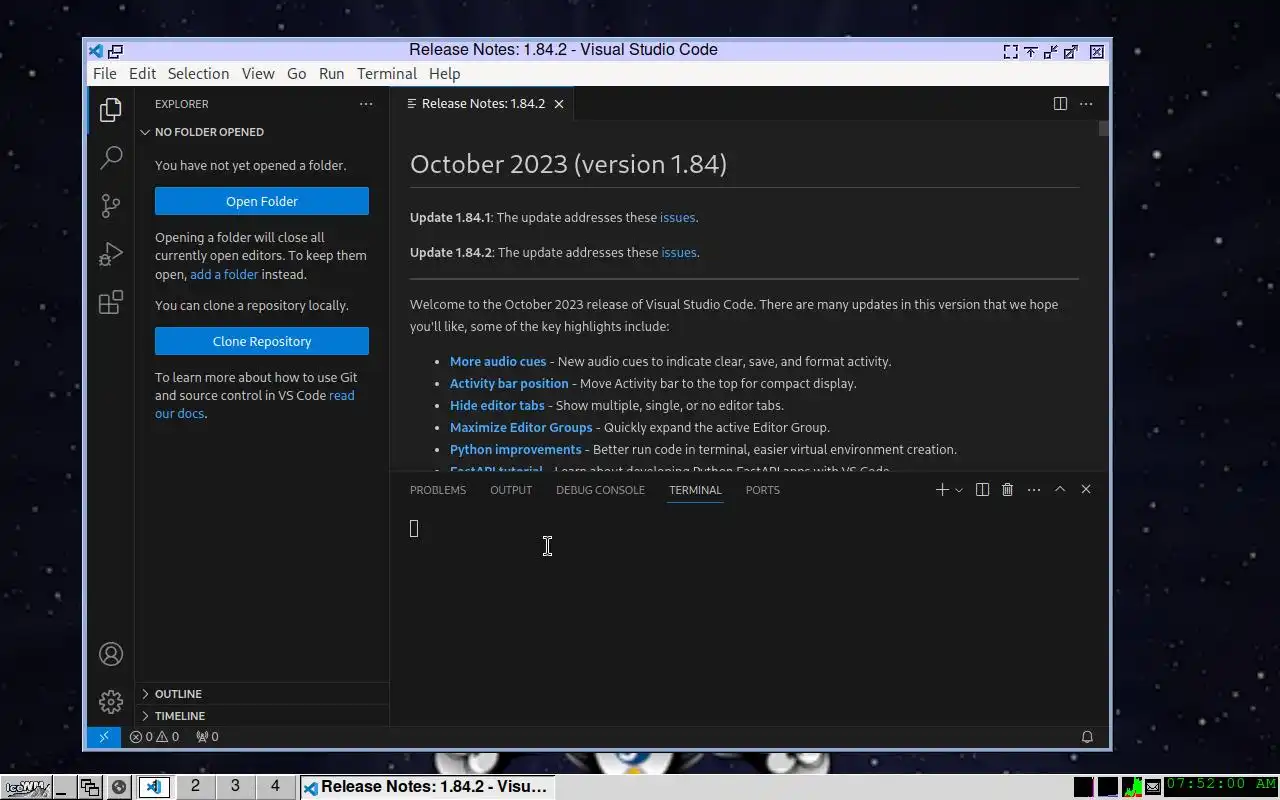Viewport: 1280px width, 800px height.
Task: Kill the terminal with trash icon
Action: [1008, 490]
